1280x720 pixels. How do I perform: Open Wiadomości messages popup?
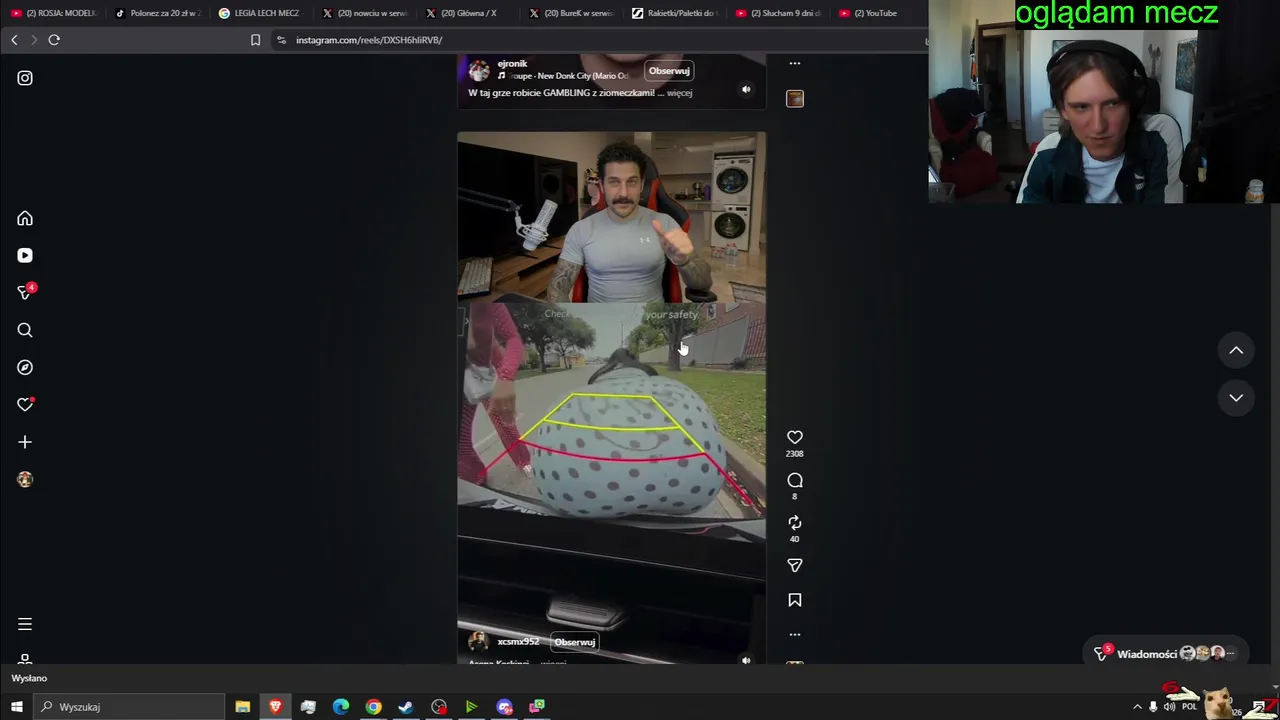[x=1166, y=653]
